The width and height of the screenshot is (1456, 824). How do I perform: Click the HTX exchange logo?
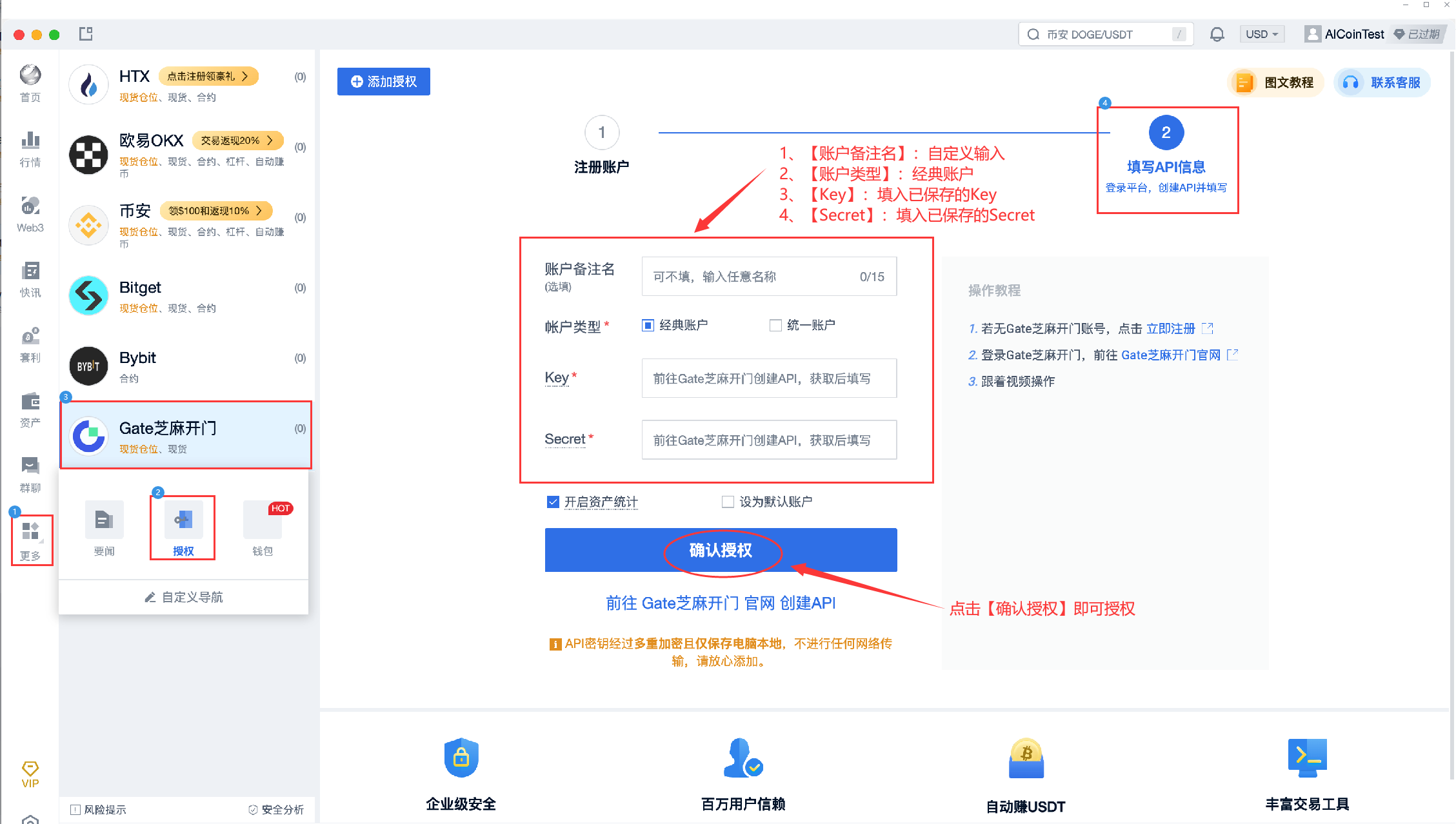pyautogui.click(x=88, y=84)
